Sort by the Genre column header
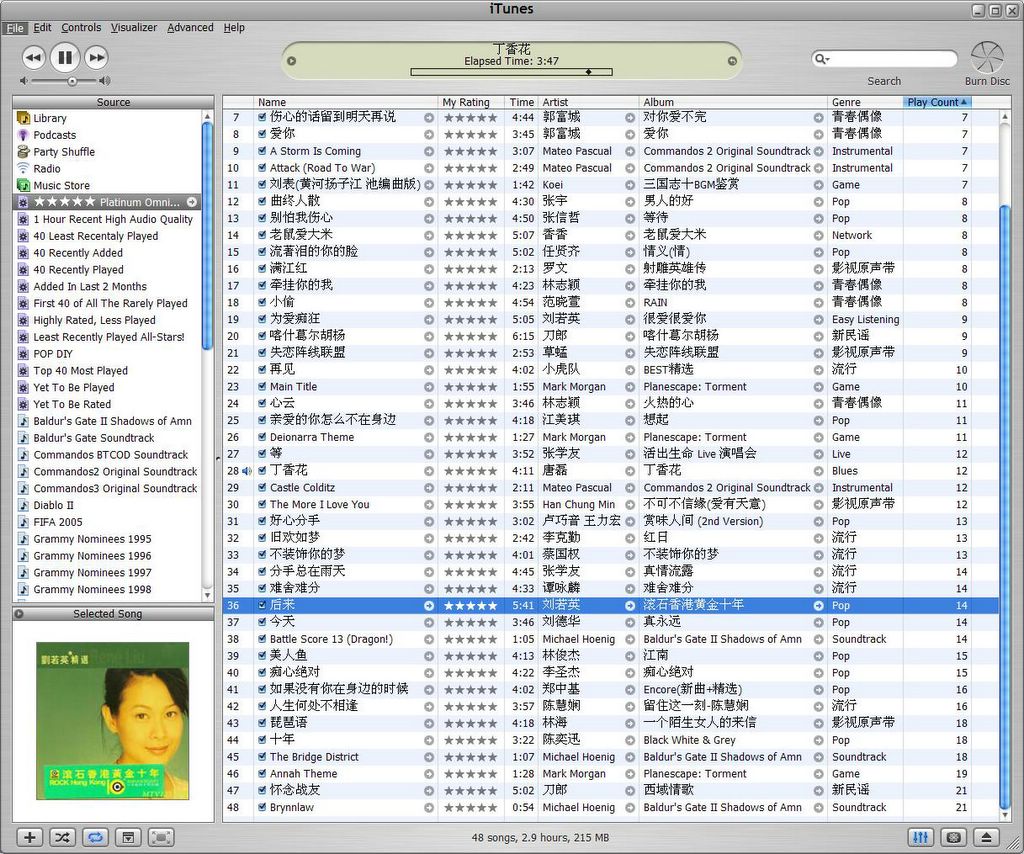 (x=865, y=102)
